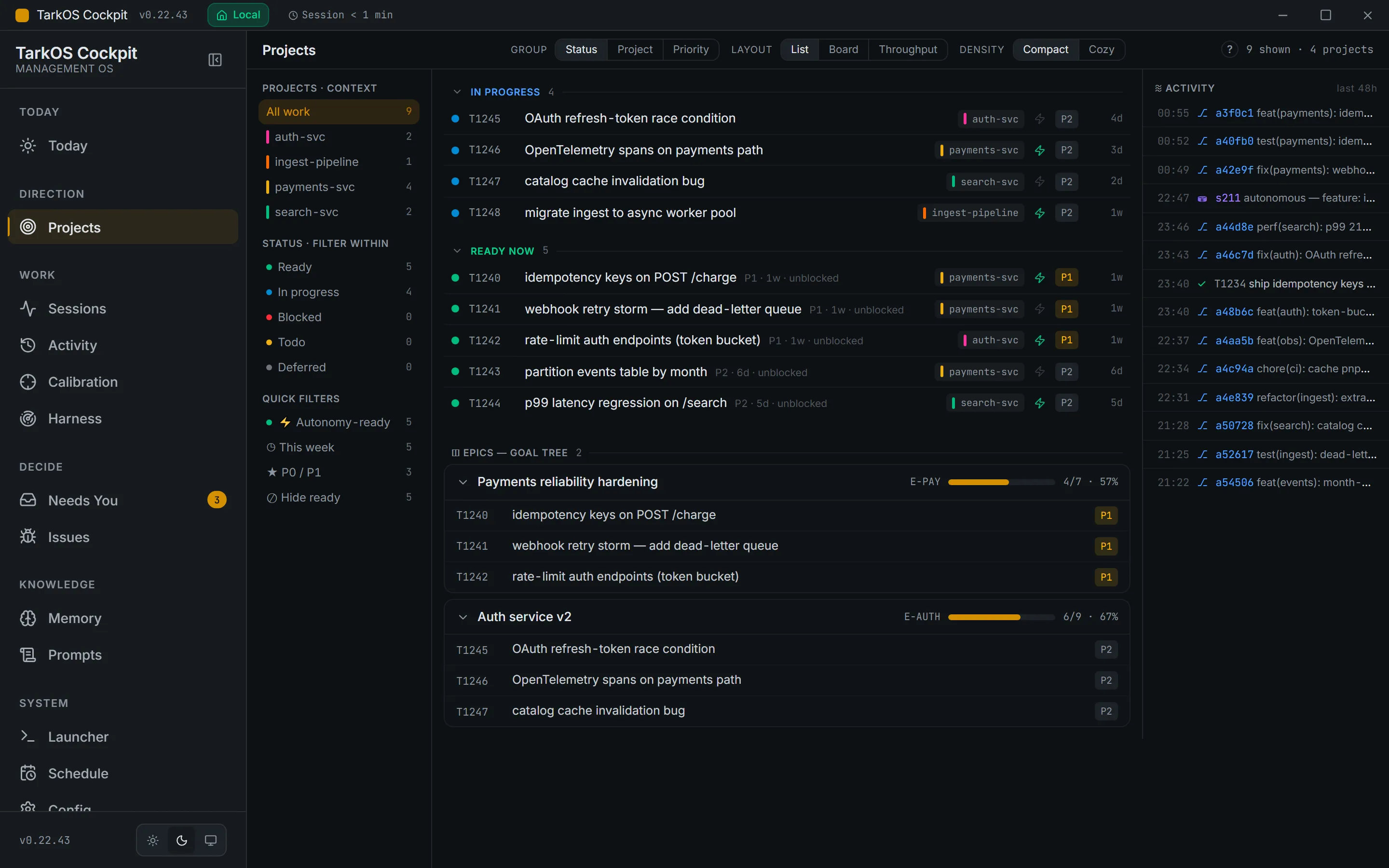Switch to dark theme
The height and width of the screenshot is (868, 1389).
181,841
